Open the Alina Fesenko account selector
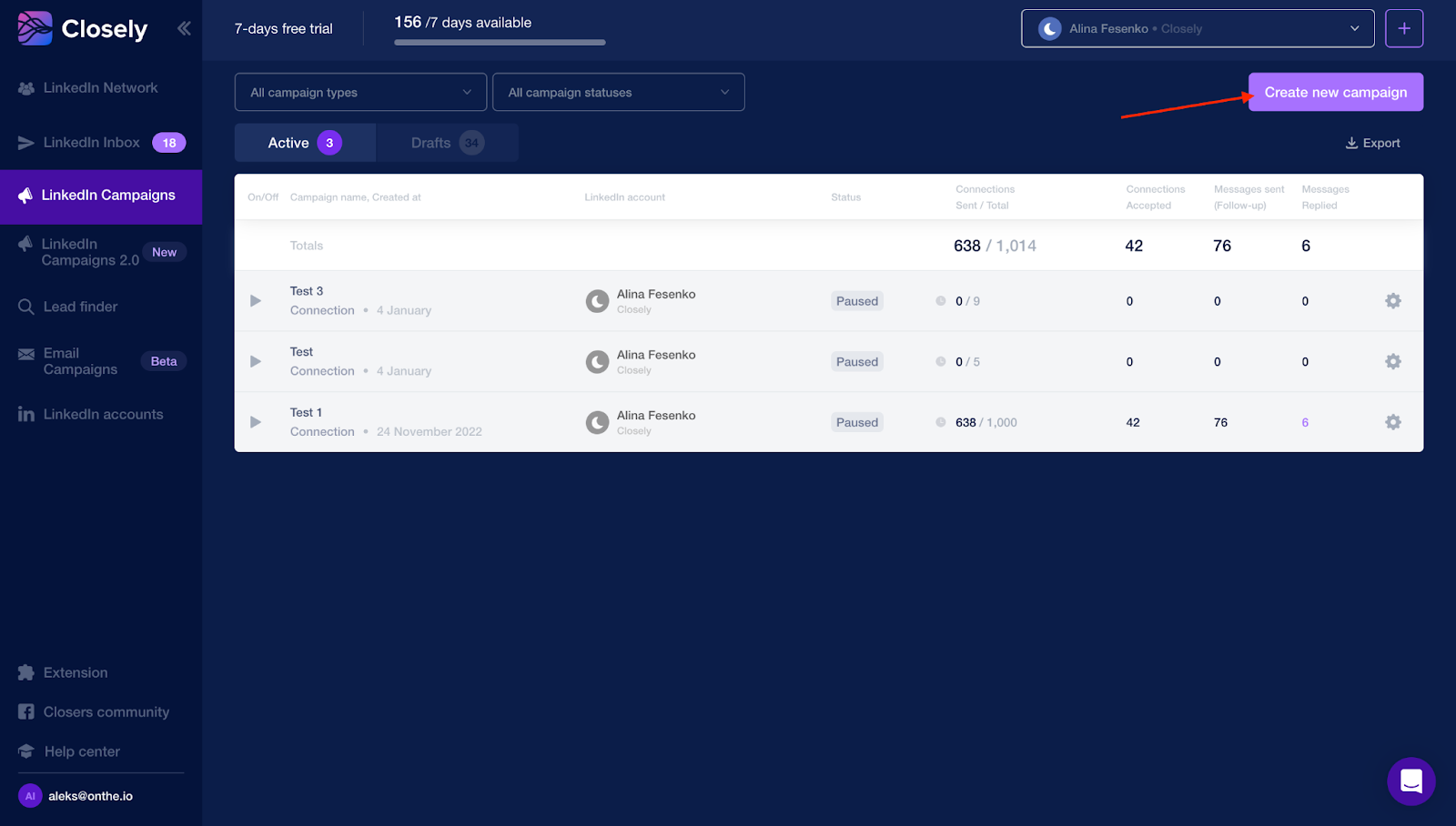The width and height of the screenshot is (1456, 826). click(x=1198, y=28)
